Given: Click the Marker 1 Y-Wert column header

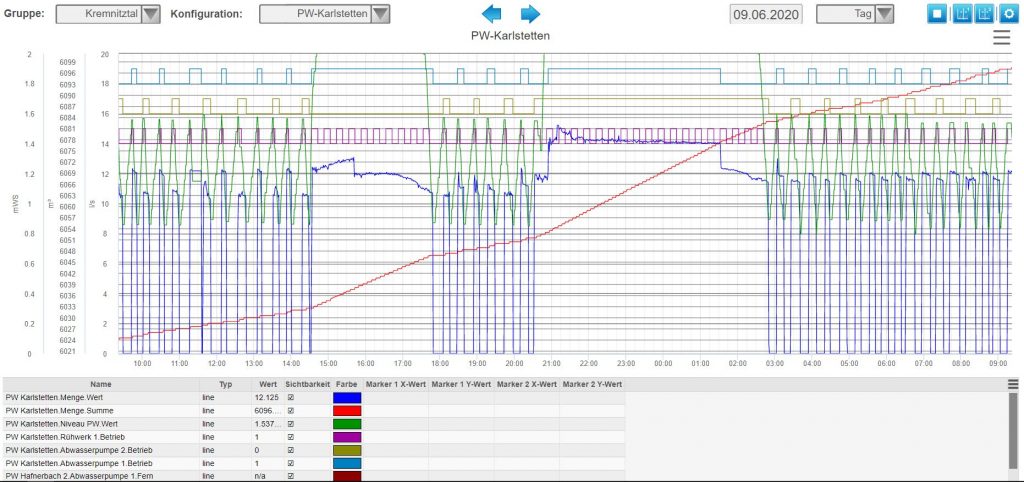Looking at the screenshot, I should point(461,385).
